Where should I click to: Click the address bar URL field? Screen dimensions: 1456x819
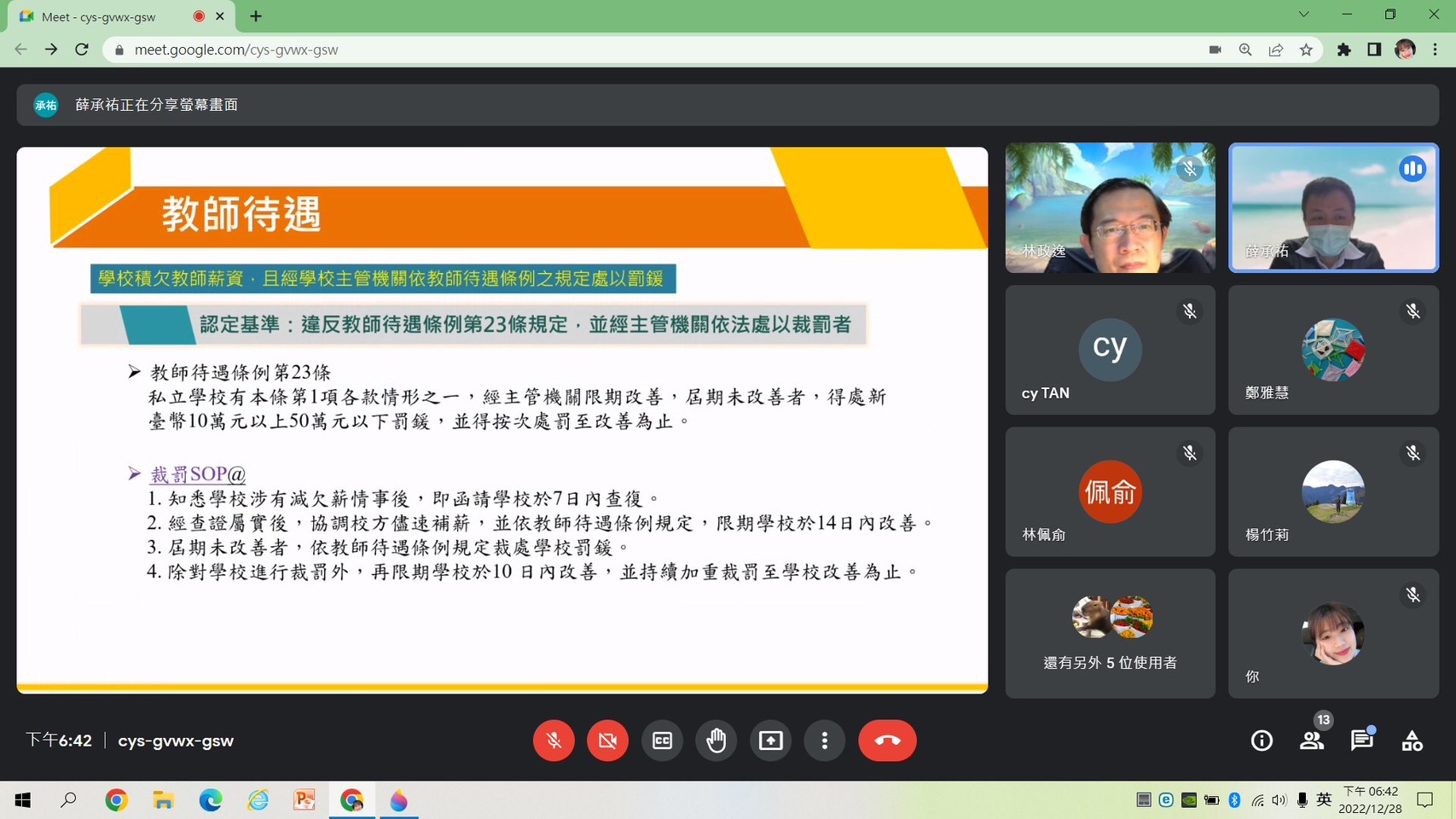[597, 49]
